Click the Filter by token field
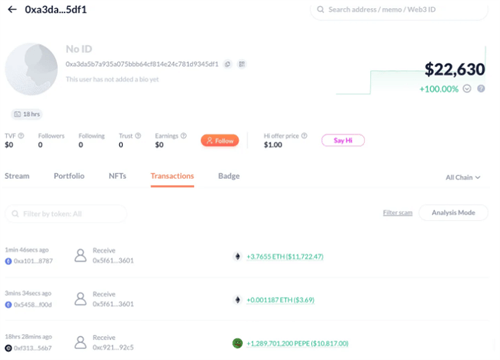 point(66,214)
